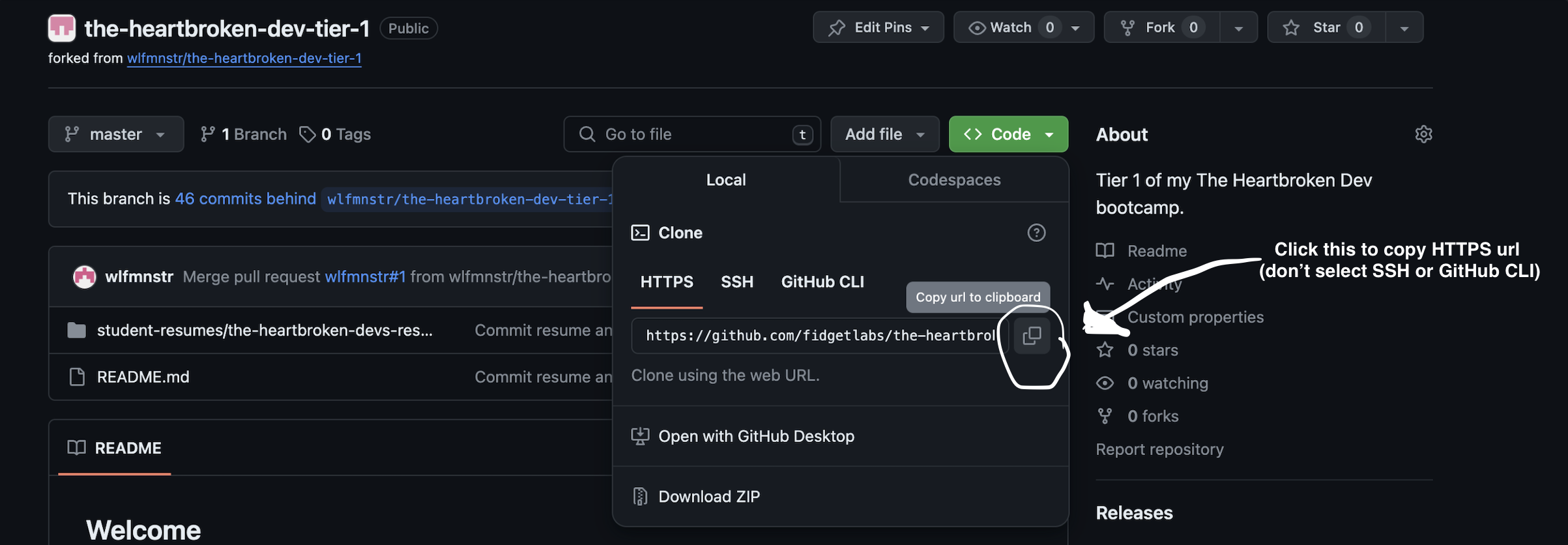Copy HTTPS clone URL to clipboard

click(1032, 336)
